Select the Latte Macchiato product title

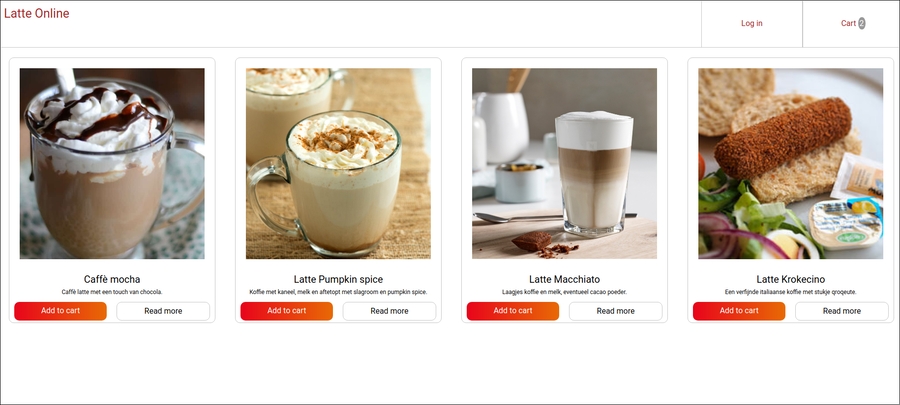pos(564,279)
